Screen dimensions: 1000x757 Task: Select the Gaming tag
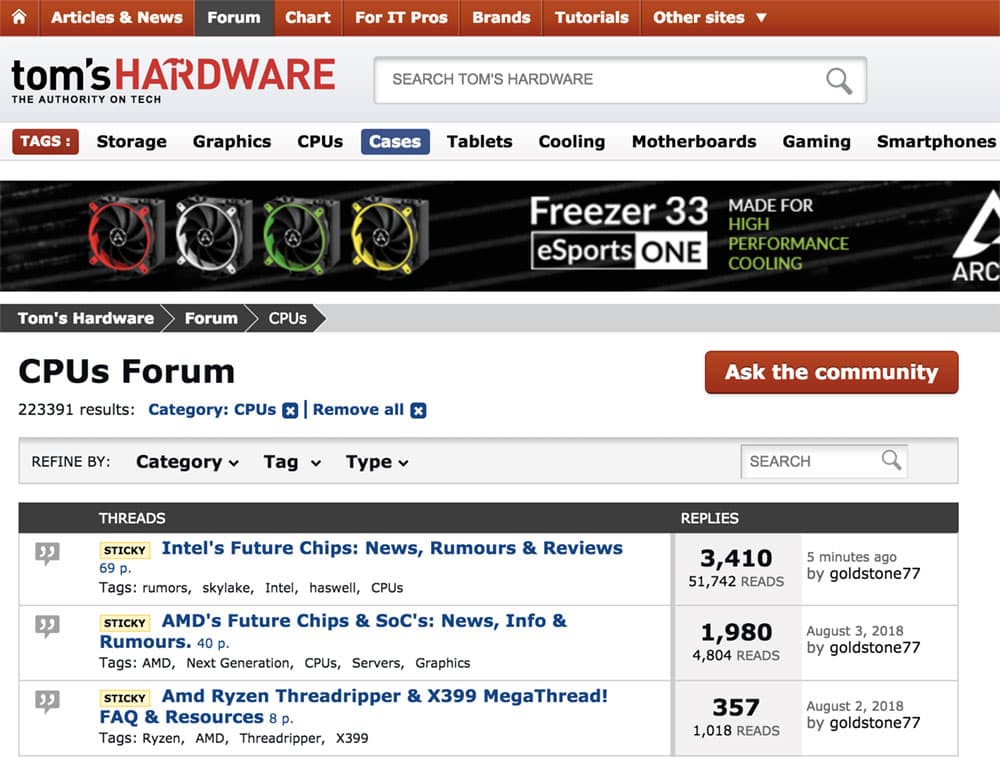817,142
